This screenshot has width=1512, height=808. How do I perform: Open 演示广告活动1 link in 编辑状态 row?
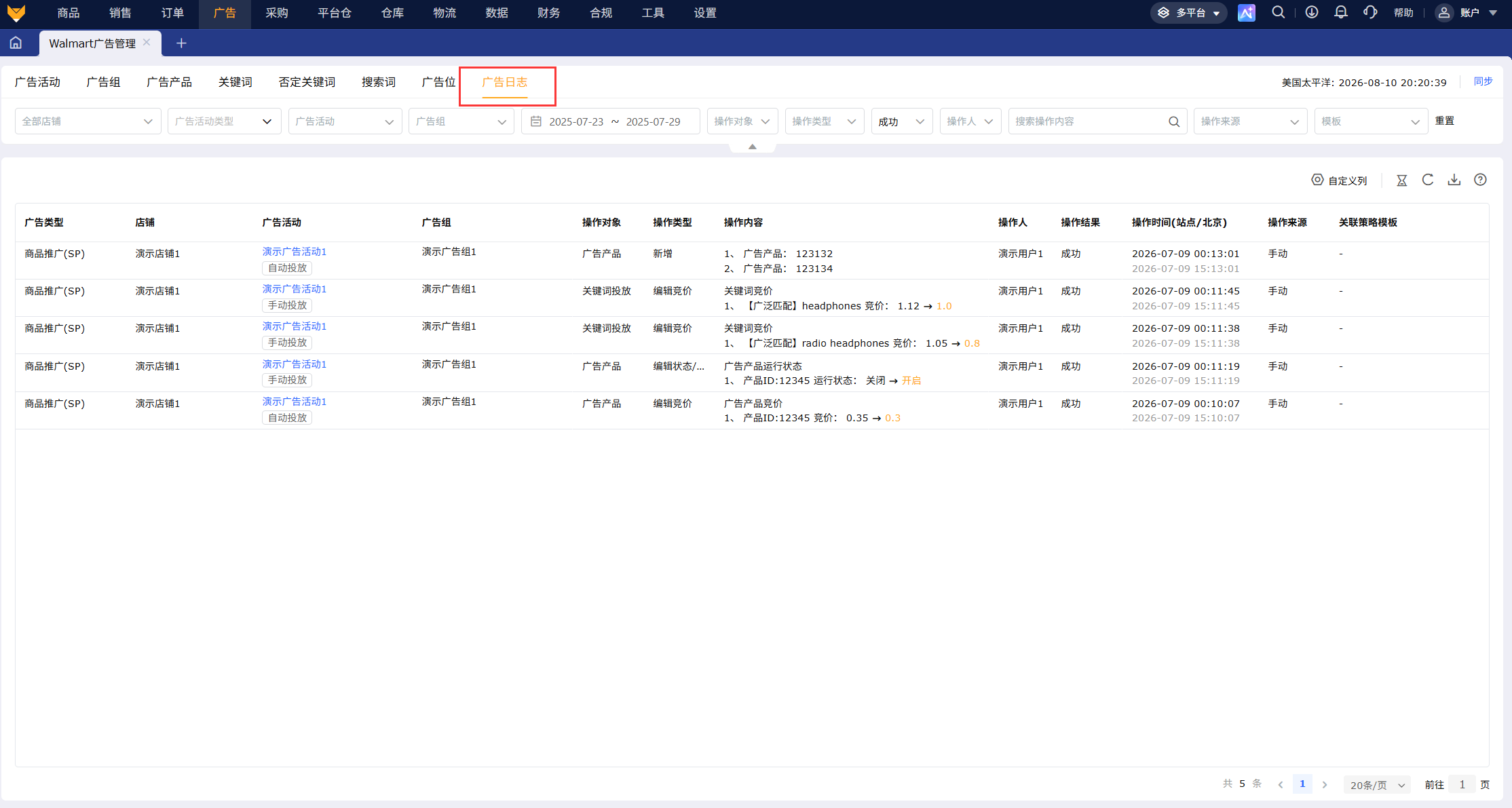click(295, 364)
